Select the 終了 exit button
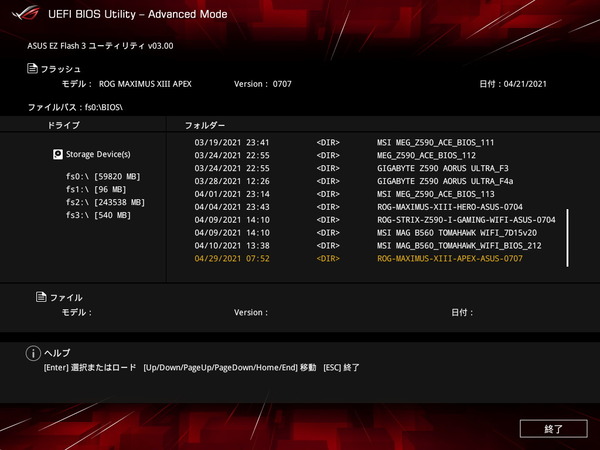This screenshot has height=450, width=600. click(x=553, y=429)
